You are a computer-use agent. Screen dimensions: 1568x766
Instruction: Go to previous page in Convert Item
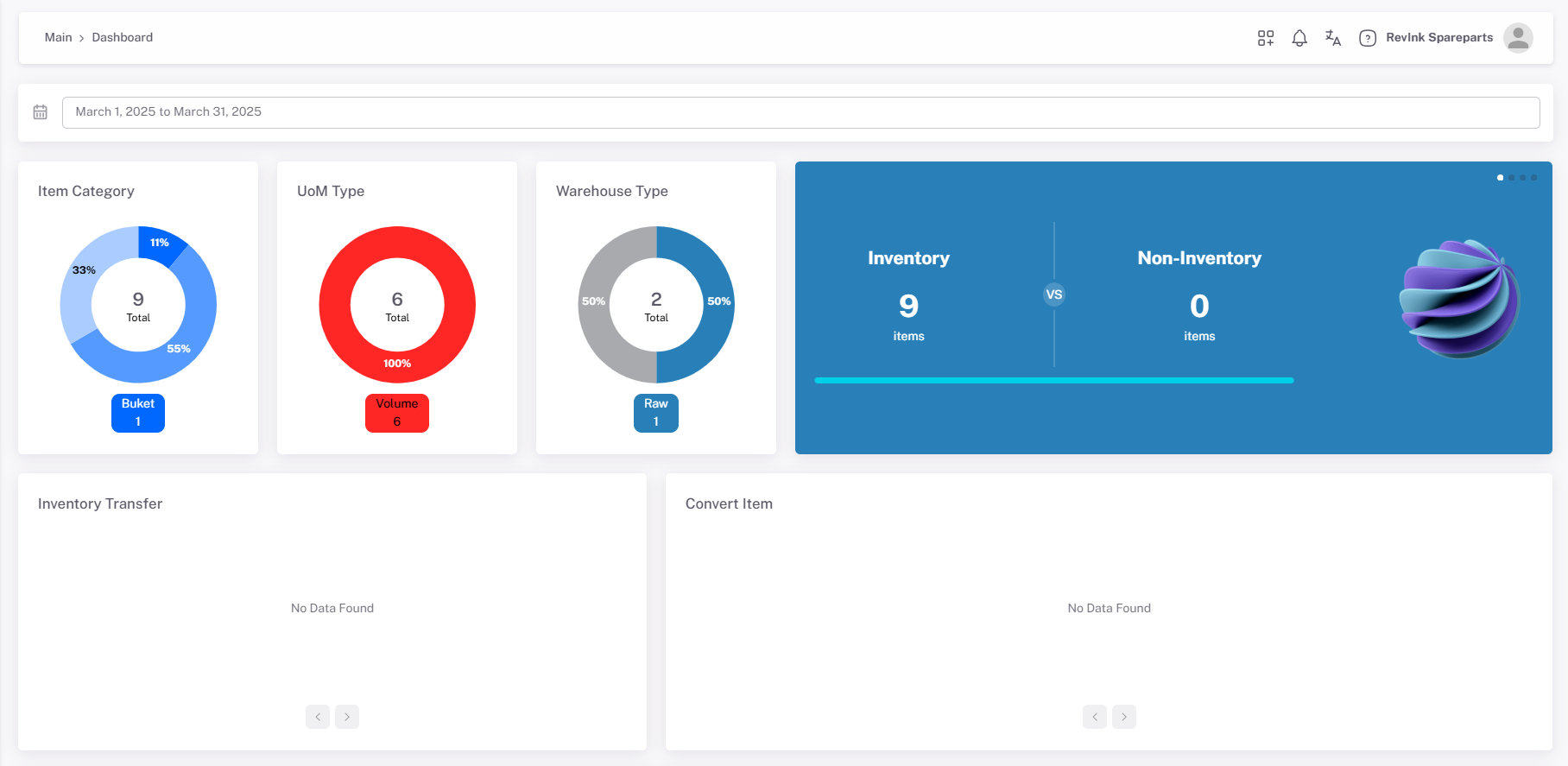[1095, 717]
